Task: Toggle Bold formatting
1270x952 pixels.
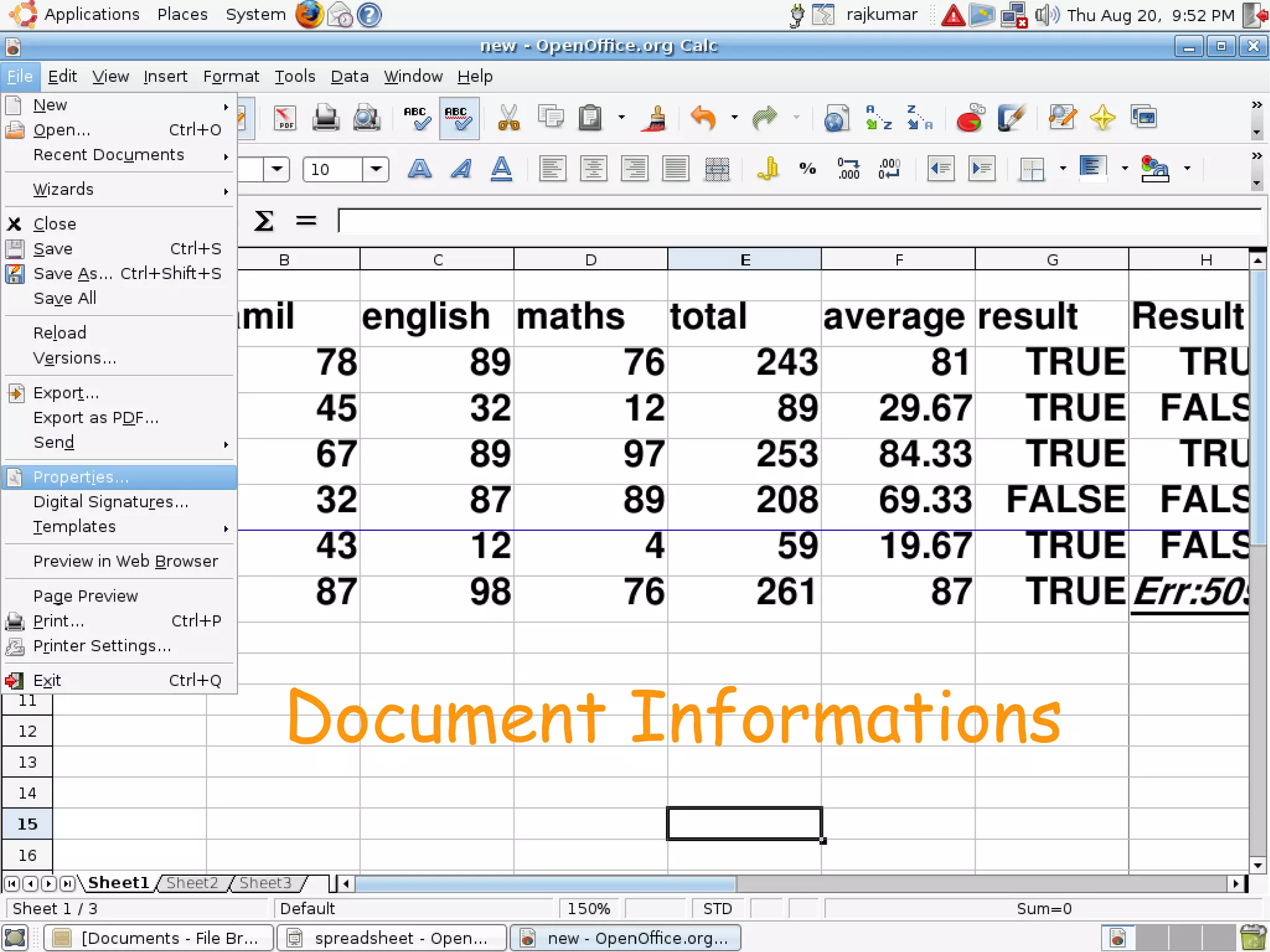Action: [x=420, y=169]
